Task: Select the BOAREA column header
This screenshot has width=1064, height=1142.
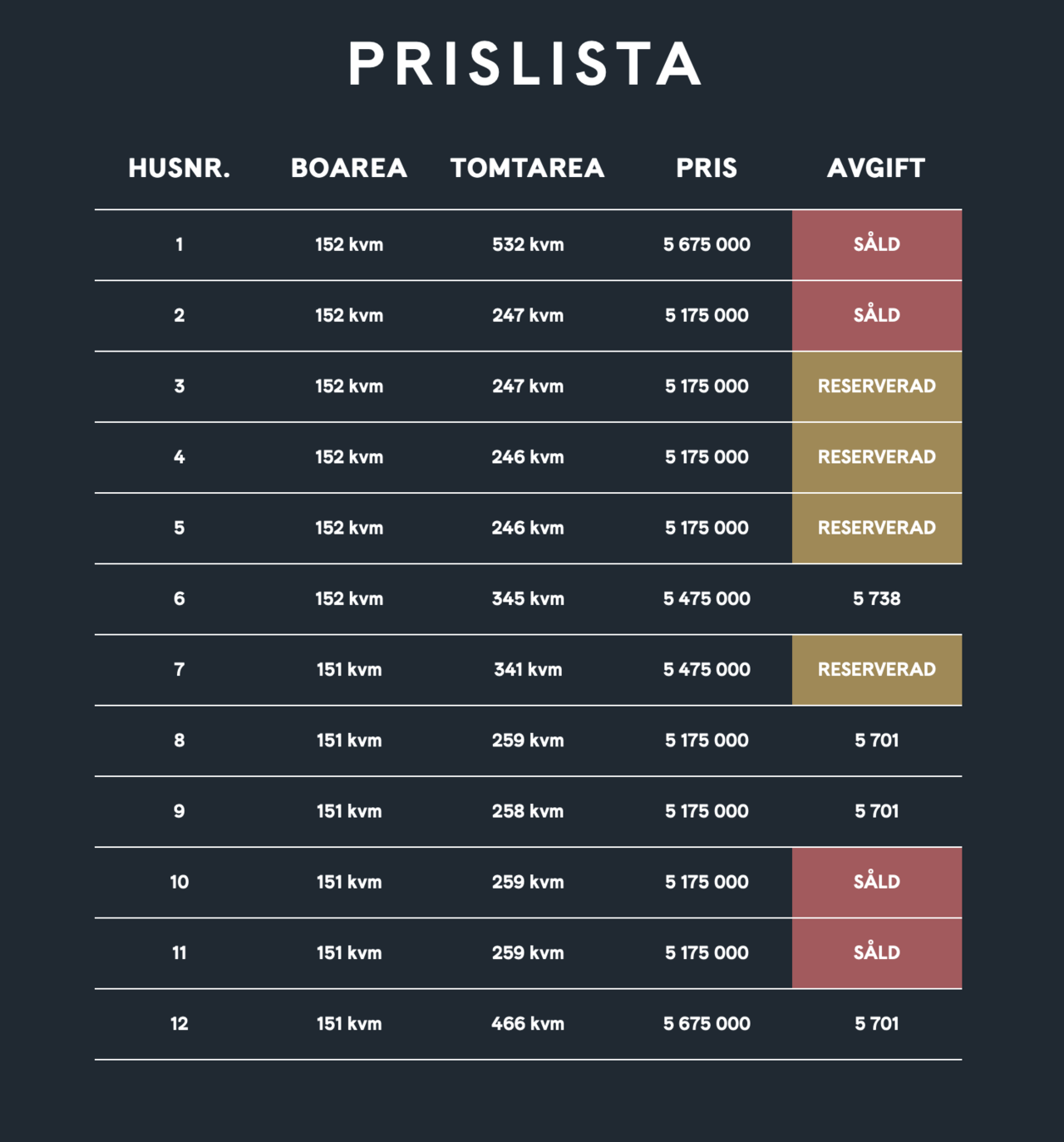Action: pyautogui.click(x=349, y=169)
